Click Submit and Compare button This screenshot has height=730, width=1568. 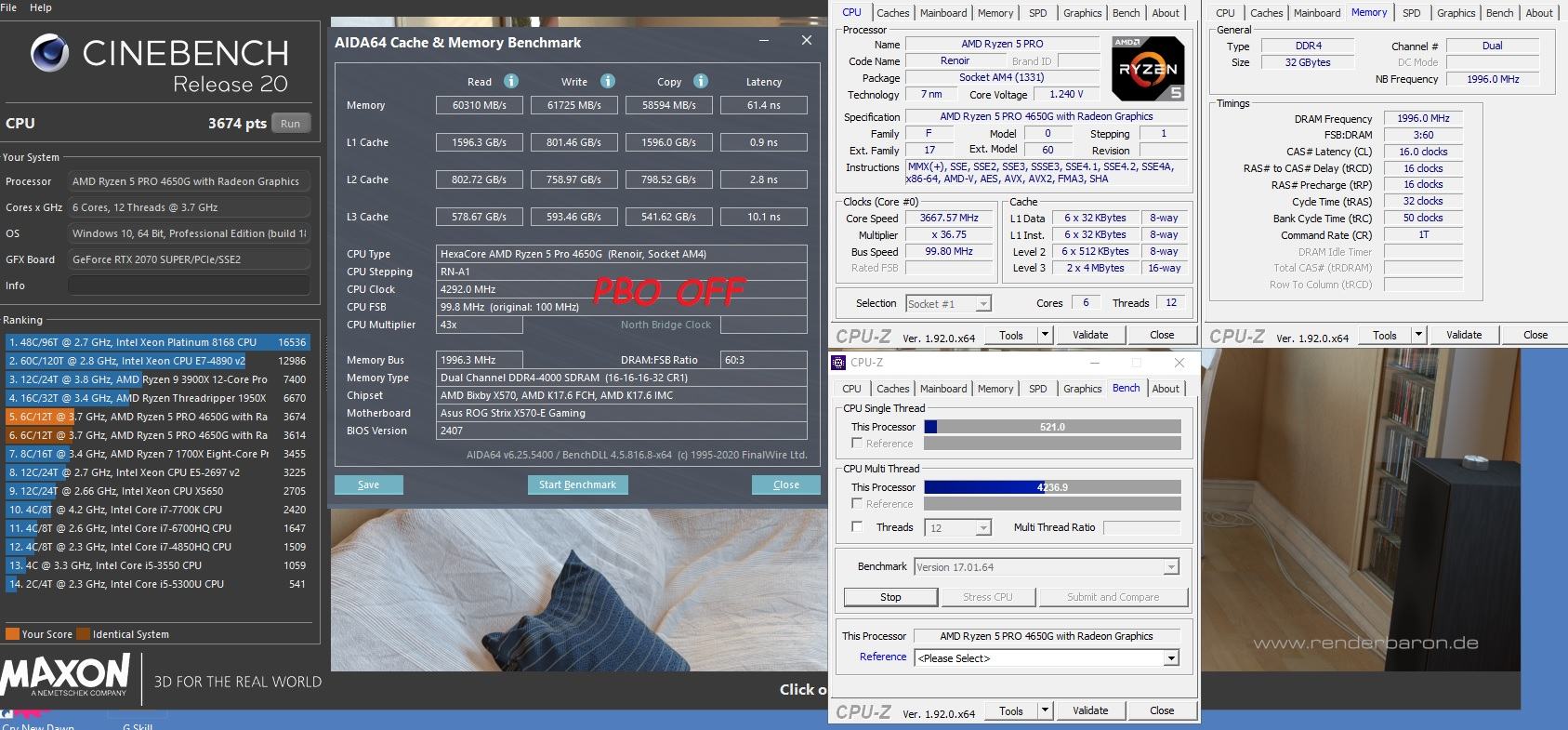[1113, 597]
